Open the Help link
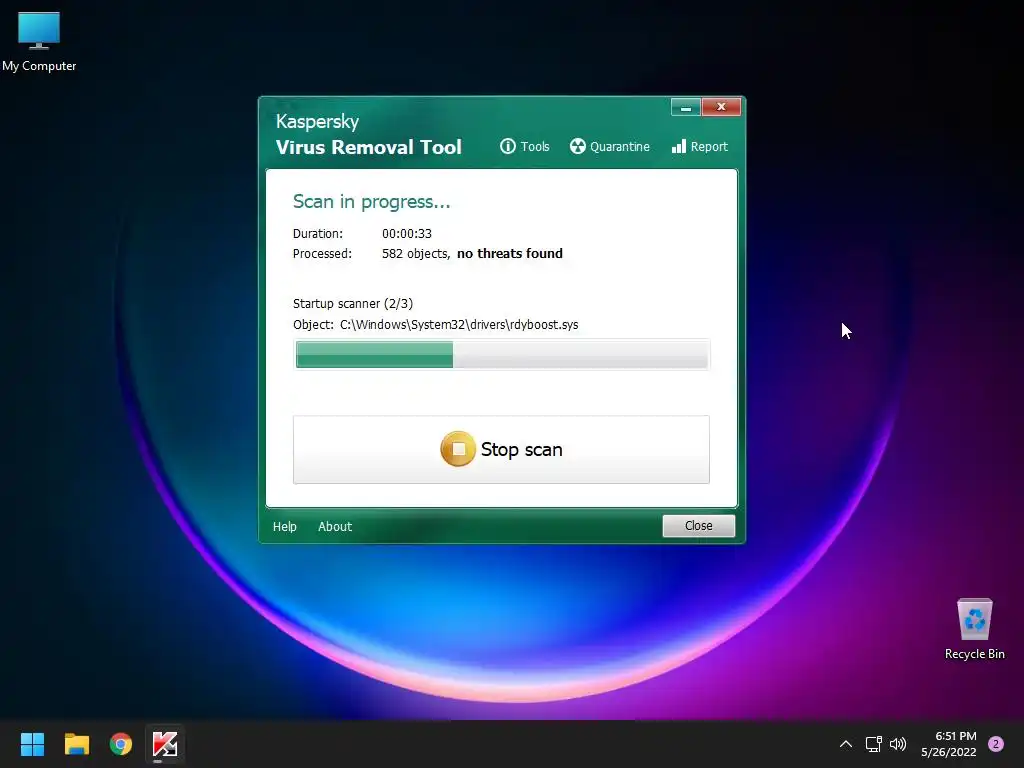 [x=285, y=526]
